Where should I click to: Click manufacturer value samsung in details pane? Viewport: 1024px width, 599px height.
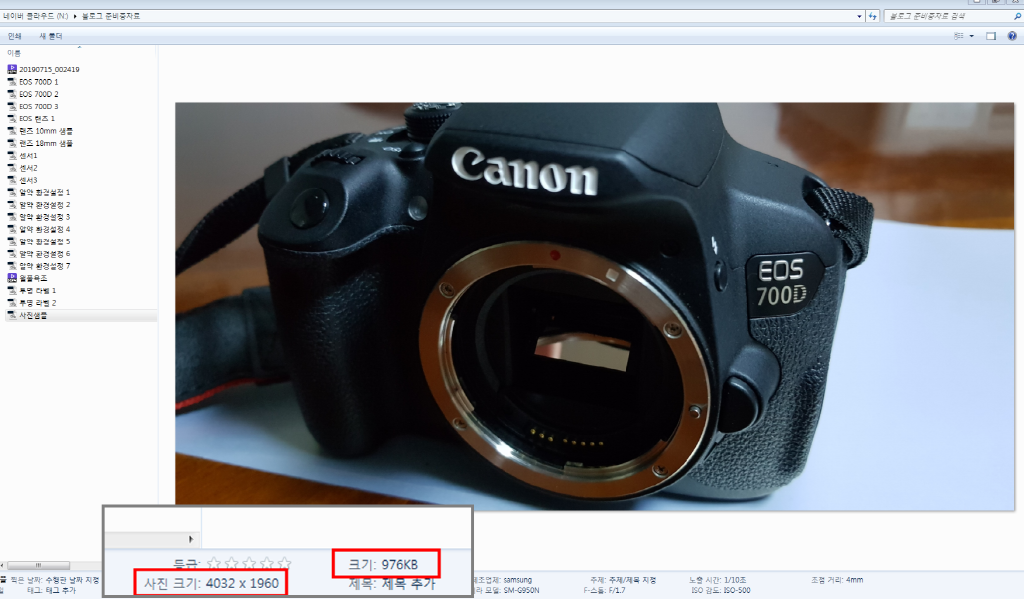517,580
